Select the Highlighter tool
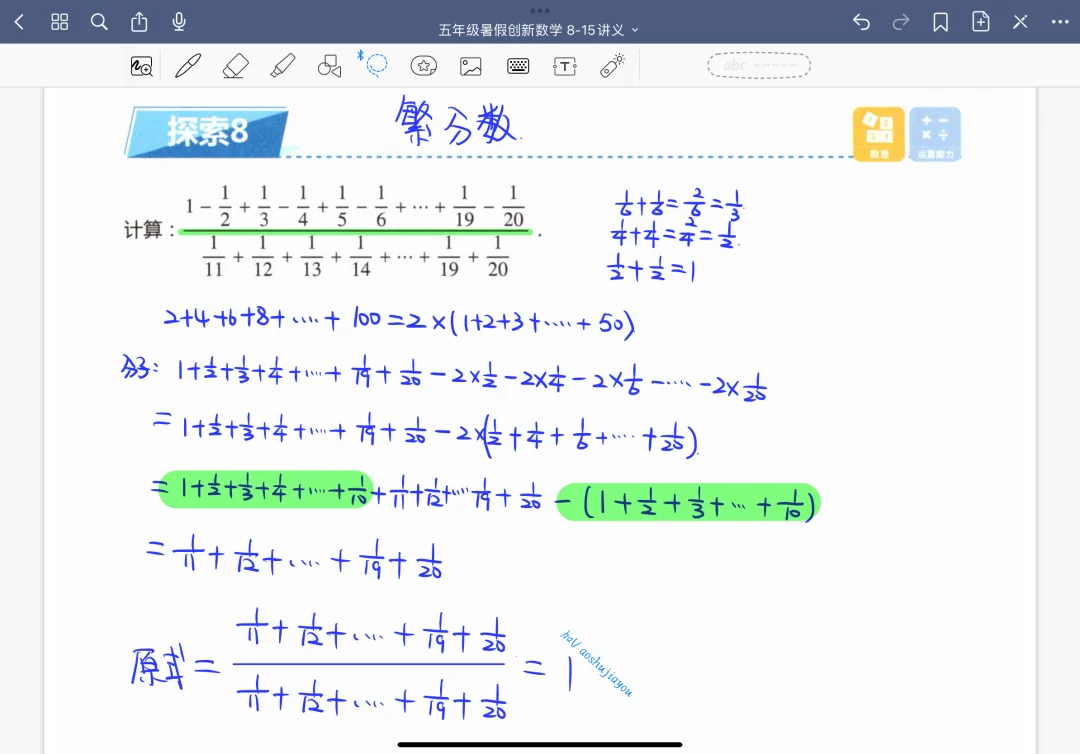 (x=283, y=66)
